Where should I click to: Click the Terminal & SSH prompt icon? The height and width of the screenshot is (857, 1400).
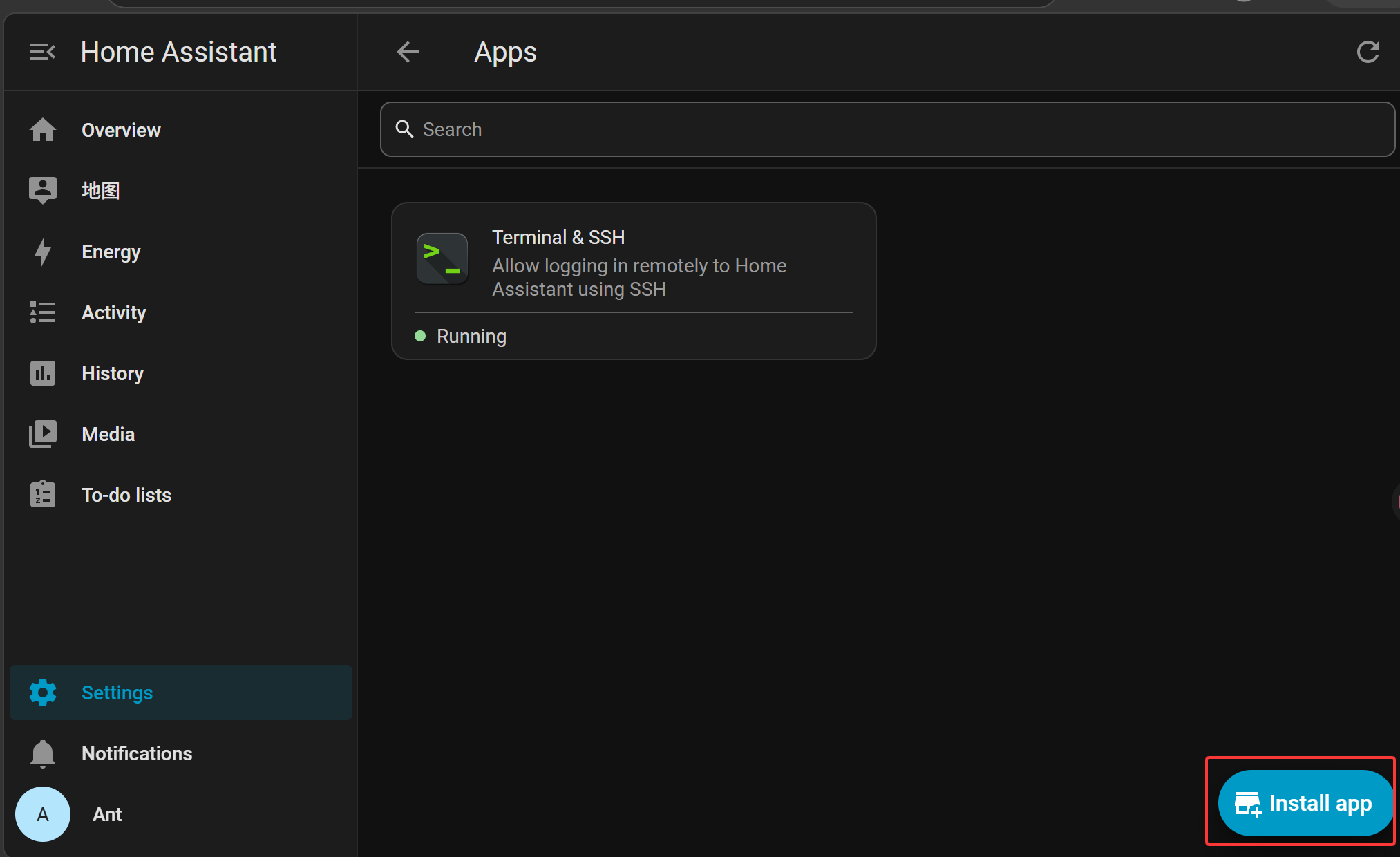click(442, 259)
